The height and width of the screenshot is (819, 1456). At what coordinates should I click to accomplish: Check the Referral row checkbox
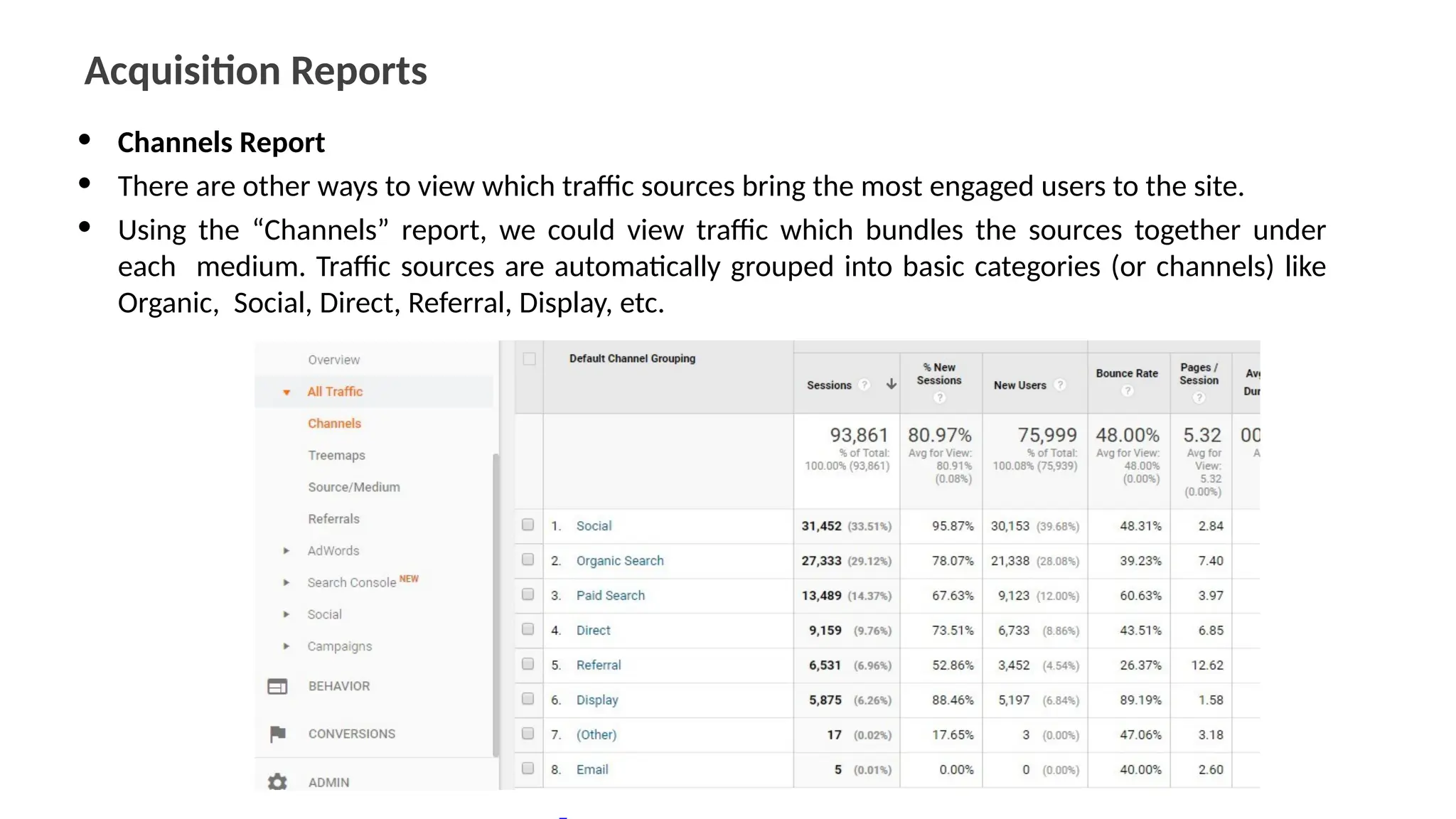(x=528, y=664)
